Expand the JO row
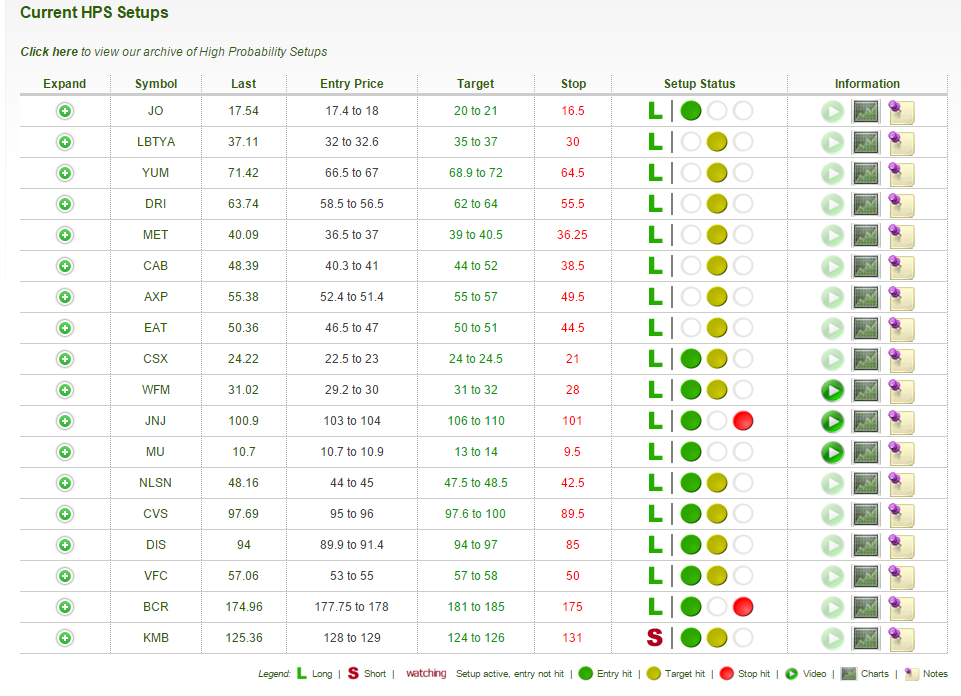The height and width of the screenshot is (696, 961). (x=65, y=111)
